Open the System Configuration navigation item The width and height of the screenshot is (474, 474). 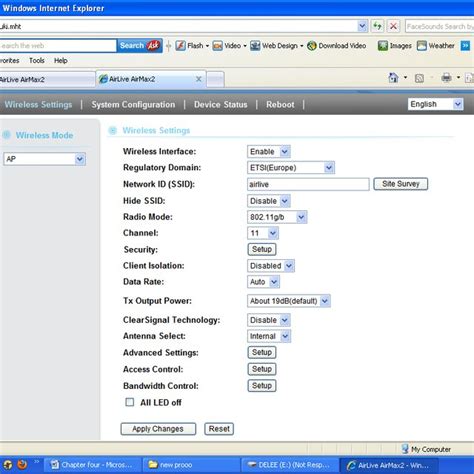(133, 105)
